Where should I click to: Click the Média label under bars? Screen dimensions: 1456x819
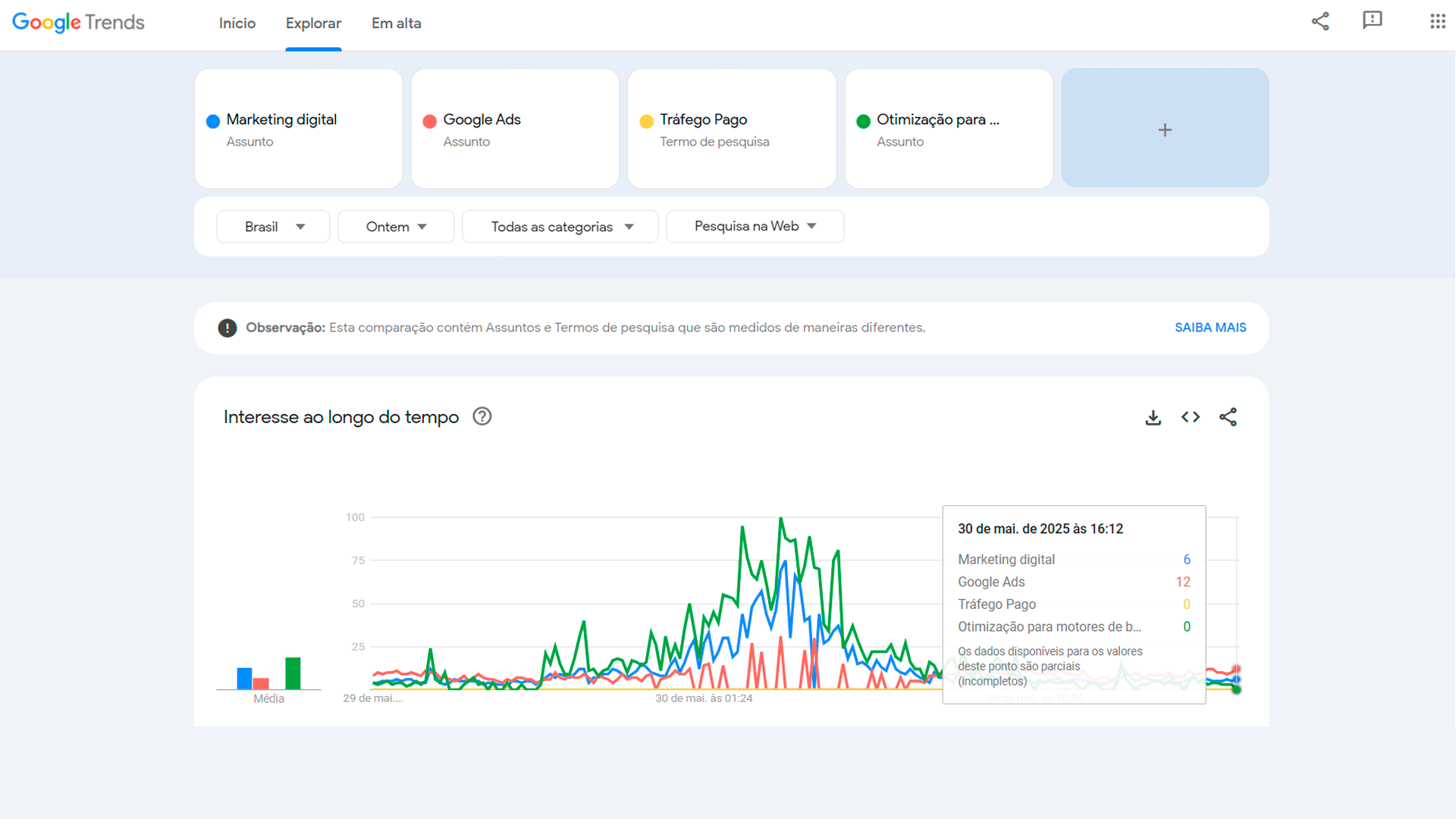coord(269,698)
